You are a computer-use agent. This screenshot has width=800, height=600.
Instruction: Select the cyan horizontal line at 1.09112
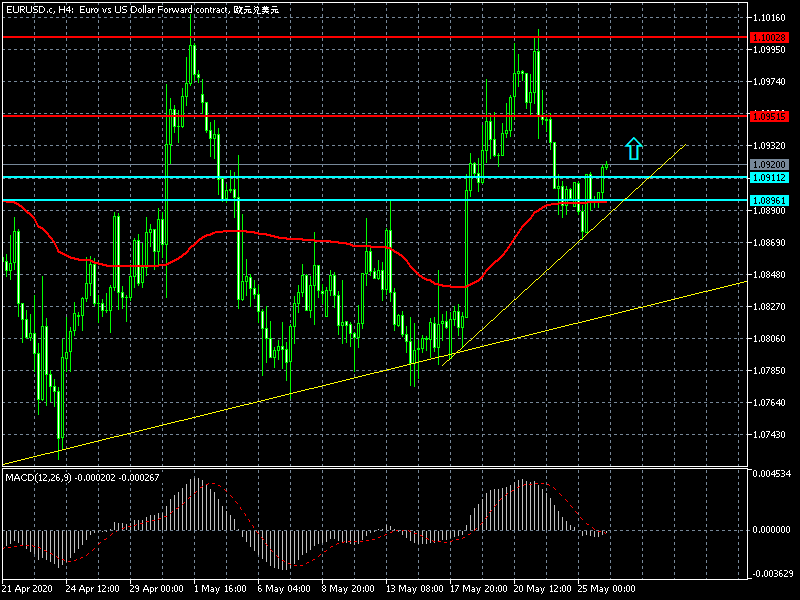(375, 178)
